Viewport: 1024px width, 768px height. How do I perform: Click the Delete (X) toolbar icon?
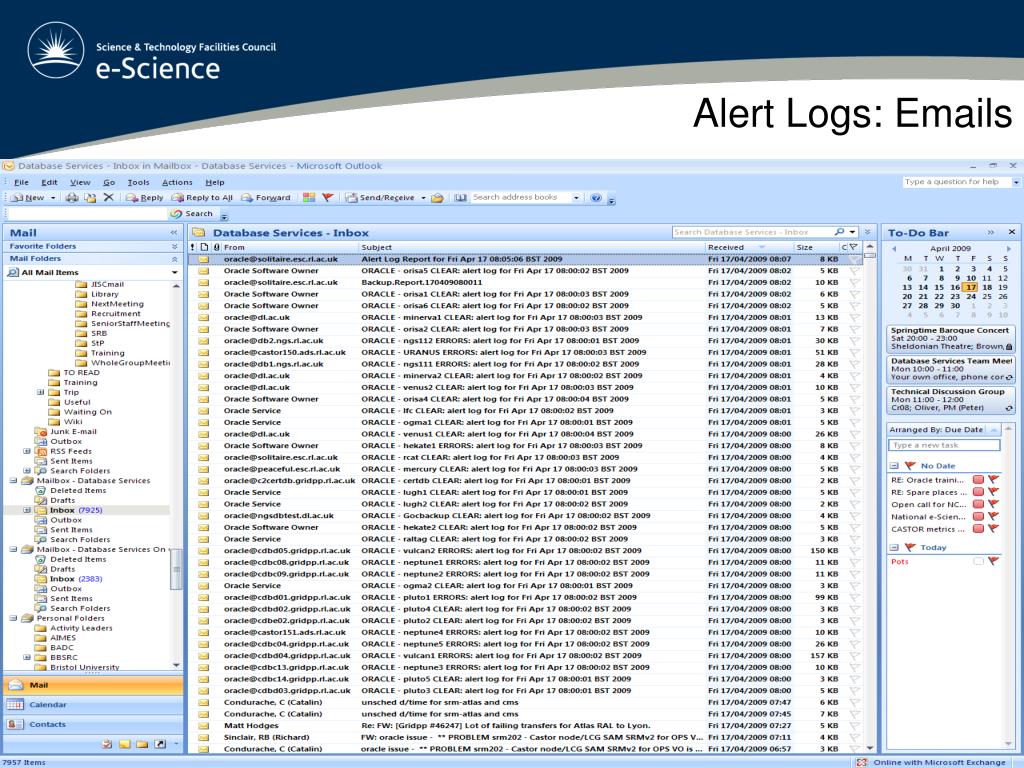point(108,198)
